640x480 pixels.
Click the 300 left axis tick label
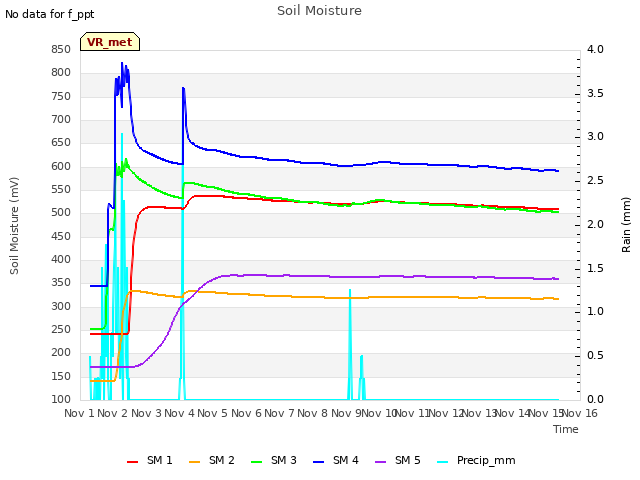pyautogui.click(x=61, y=306)
